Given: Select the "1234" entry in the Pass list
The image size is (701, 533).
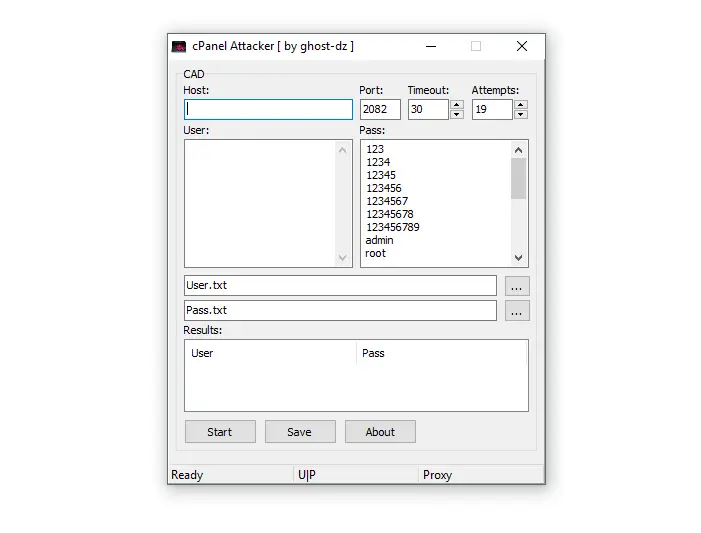Looking at the screenshot, I should 378,162.
